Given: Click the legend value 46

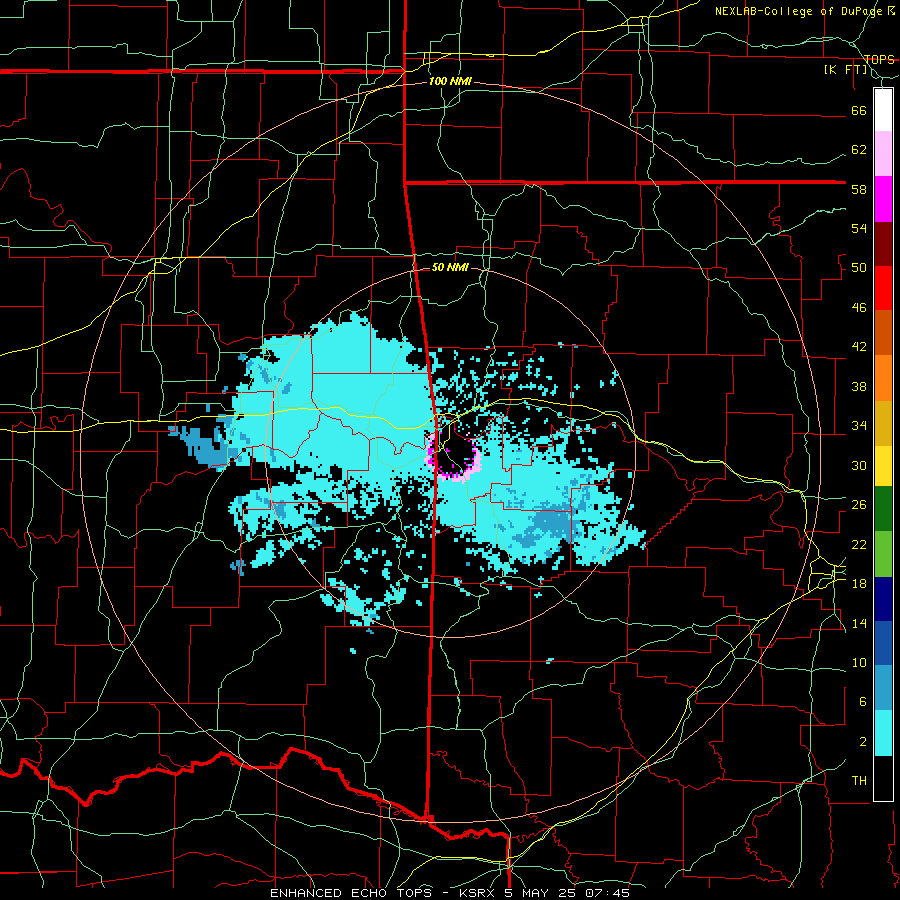Looking at the screenshot, I should coord(859,308).
